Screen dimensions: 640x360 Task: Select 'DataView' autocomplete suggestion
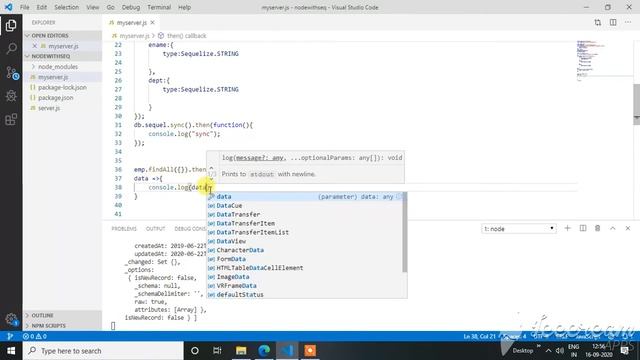[304, 241]
